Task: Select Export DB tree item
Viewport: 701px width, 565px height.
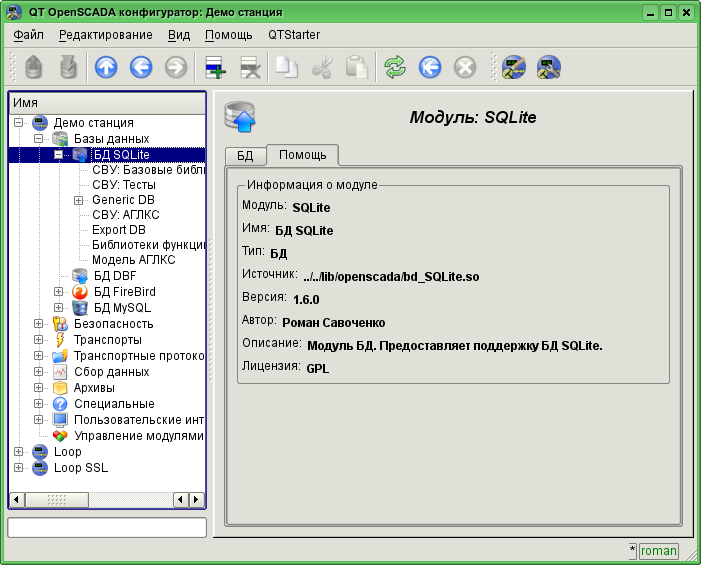Action: tap(118, 230)
